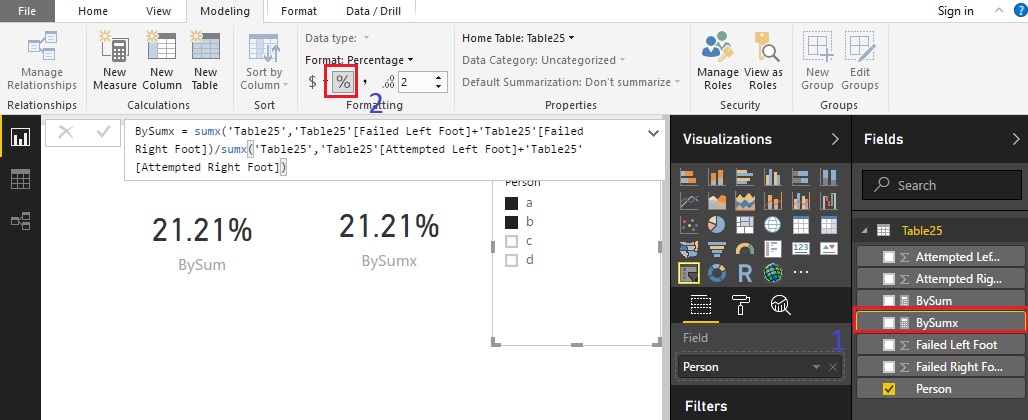Viewport: 1028px width, 420px height.
Task: Open Manage Roles
Action: (x=718, y=62)
